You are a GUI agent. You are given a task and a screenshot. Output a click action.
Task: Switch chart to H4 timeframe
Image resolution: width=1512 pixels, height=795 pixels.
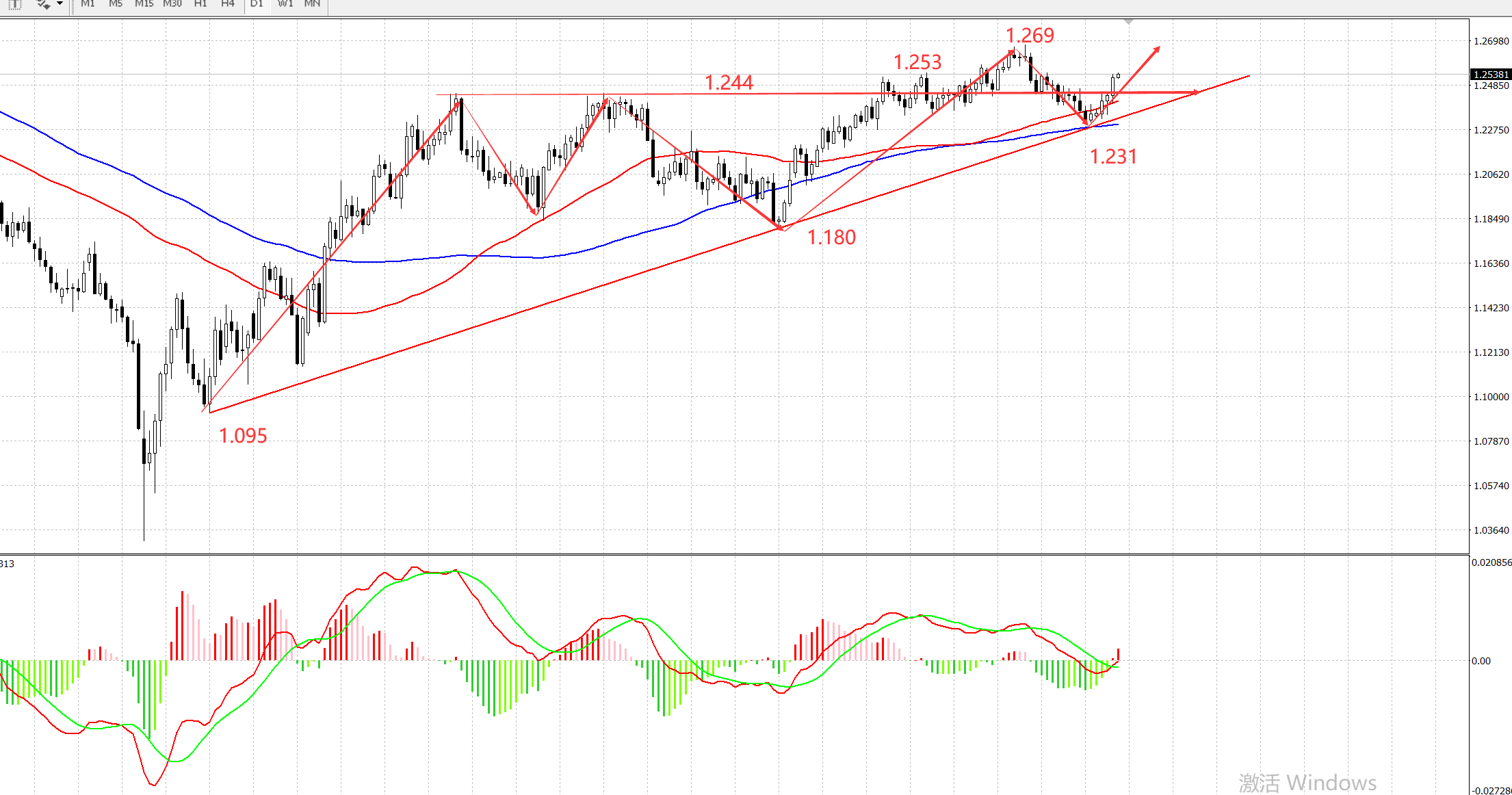[228, 4]
